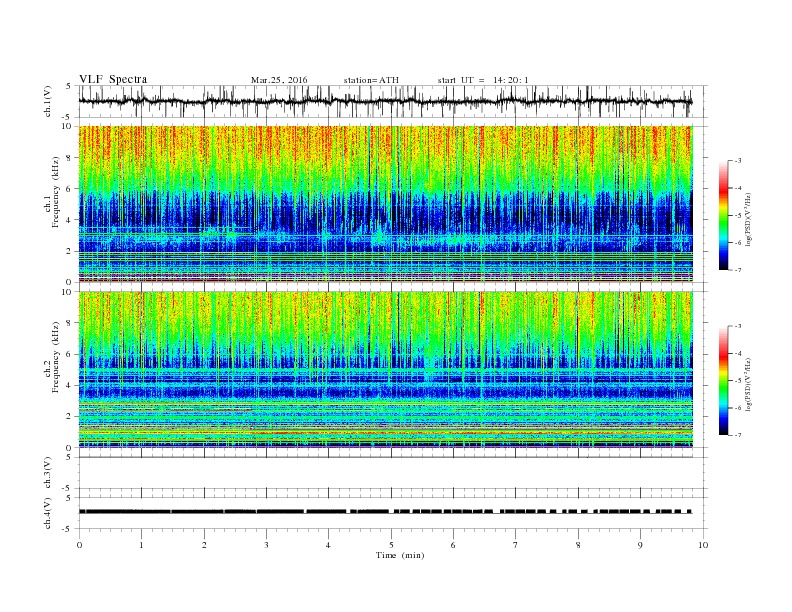Screen dimensions: 792x612
Task: Select the "ch.2 Frequency (kHz)" axis label
Action: 52,358
